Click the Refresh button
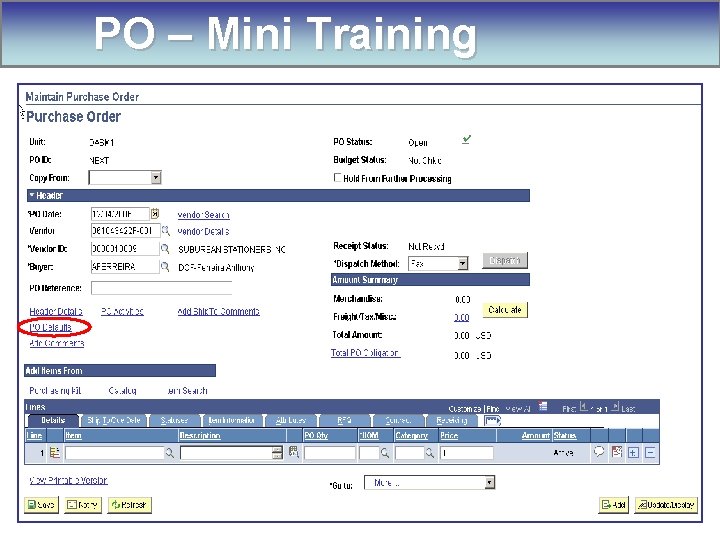 point(129,505)
